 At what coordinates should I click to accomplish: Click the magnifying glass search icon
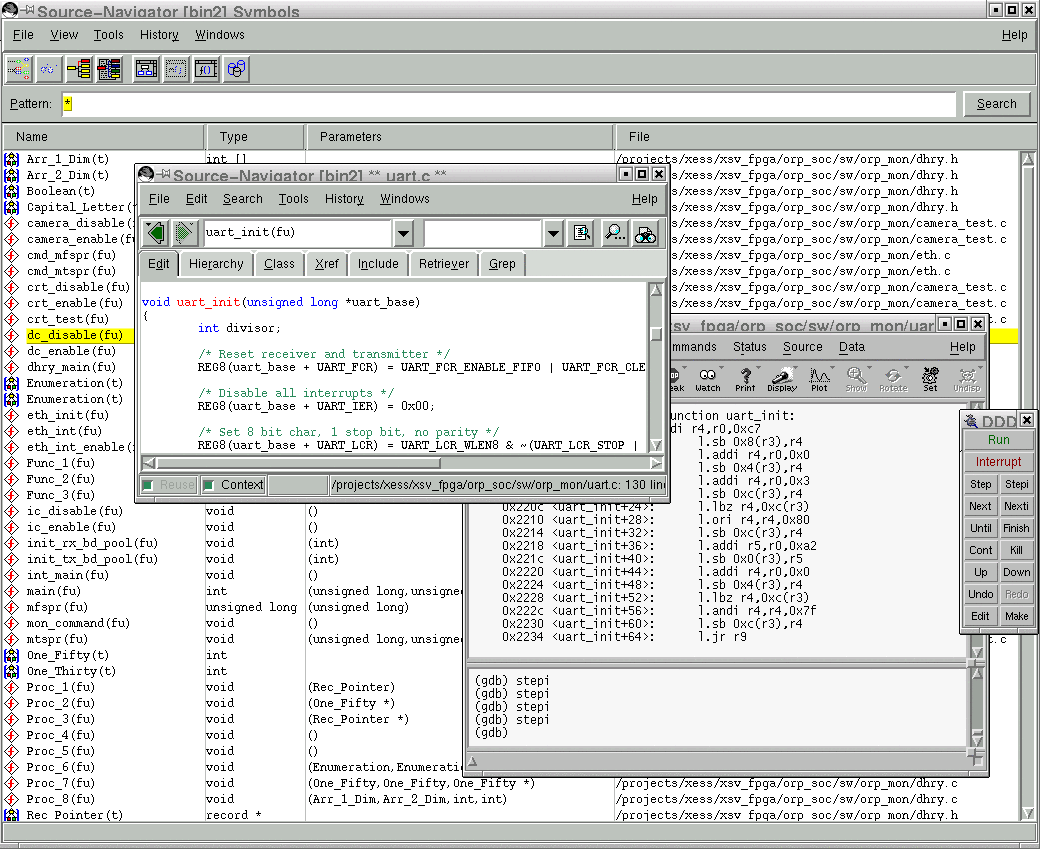614,233
